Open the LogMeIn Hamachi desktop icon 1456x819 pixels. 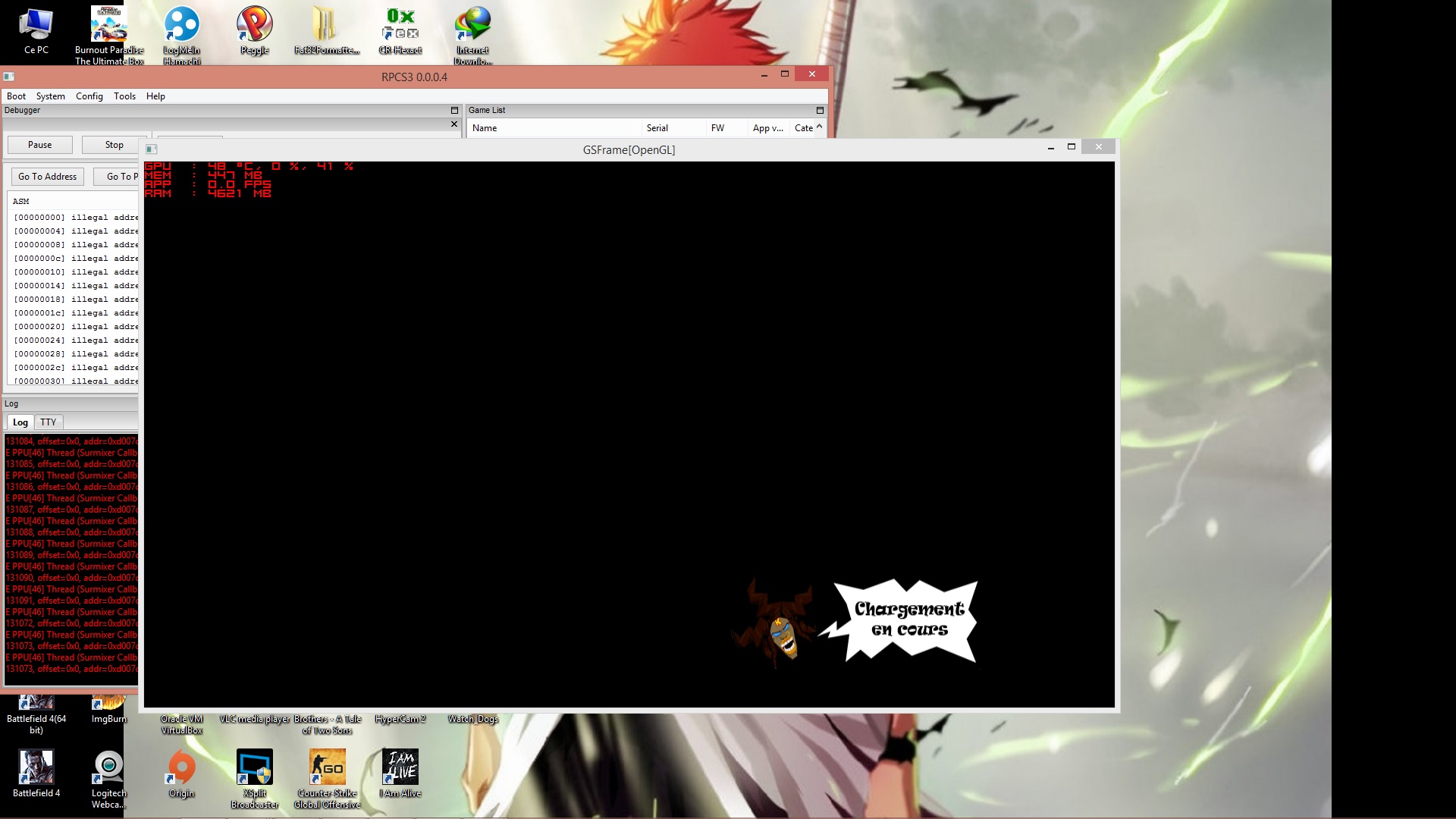coord(182,27)
